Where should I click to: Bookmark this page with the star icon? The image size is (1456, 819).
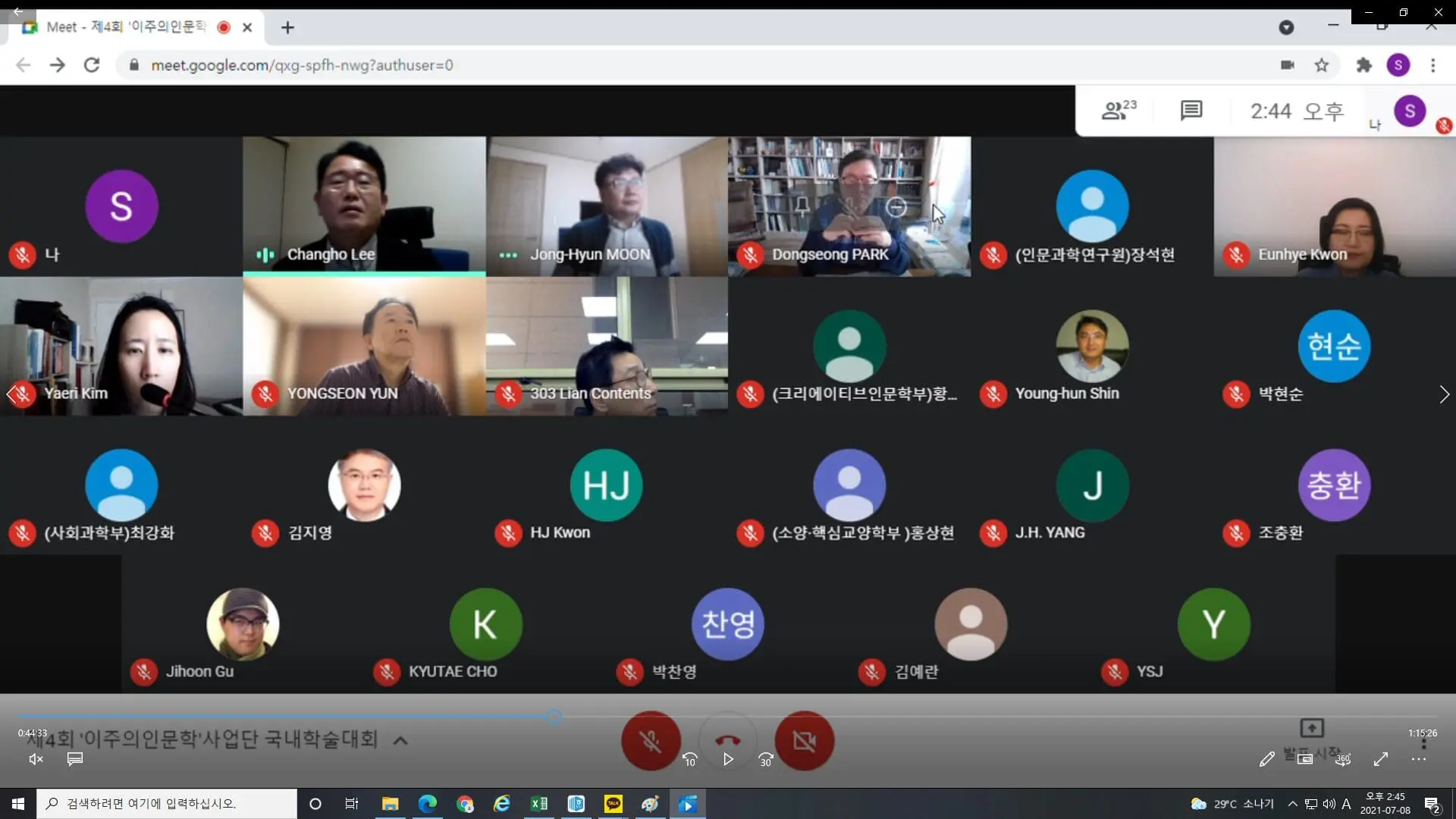click(1322, 65)
